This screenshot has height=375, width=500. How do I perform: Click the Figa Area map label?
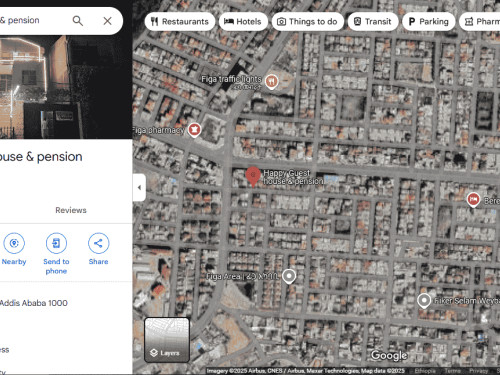(x=242, y=277)
